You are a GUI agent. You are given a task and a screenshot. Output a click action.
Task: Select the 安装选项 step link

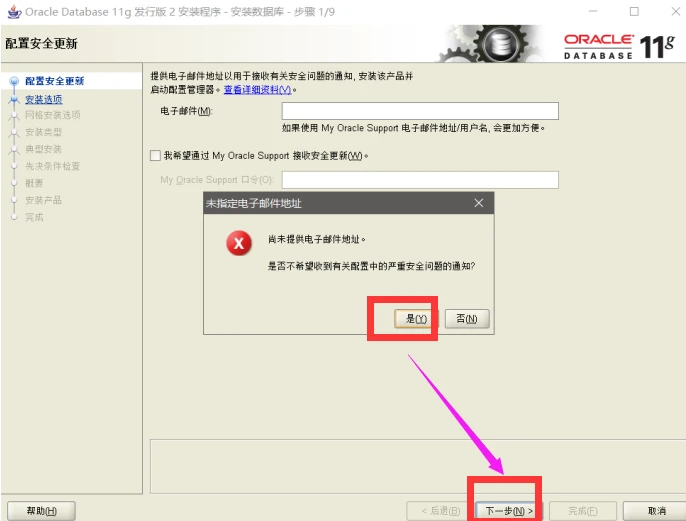coord(43,99)
